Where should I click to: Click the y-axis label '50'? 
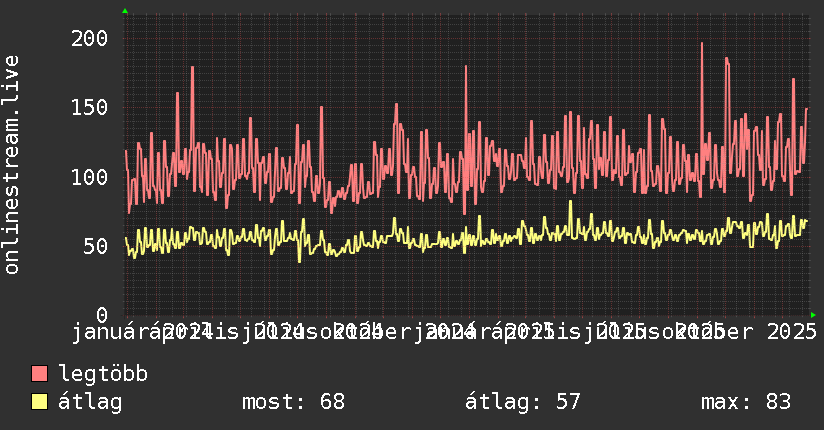point(96,246)
